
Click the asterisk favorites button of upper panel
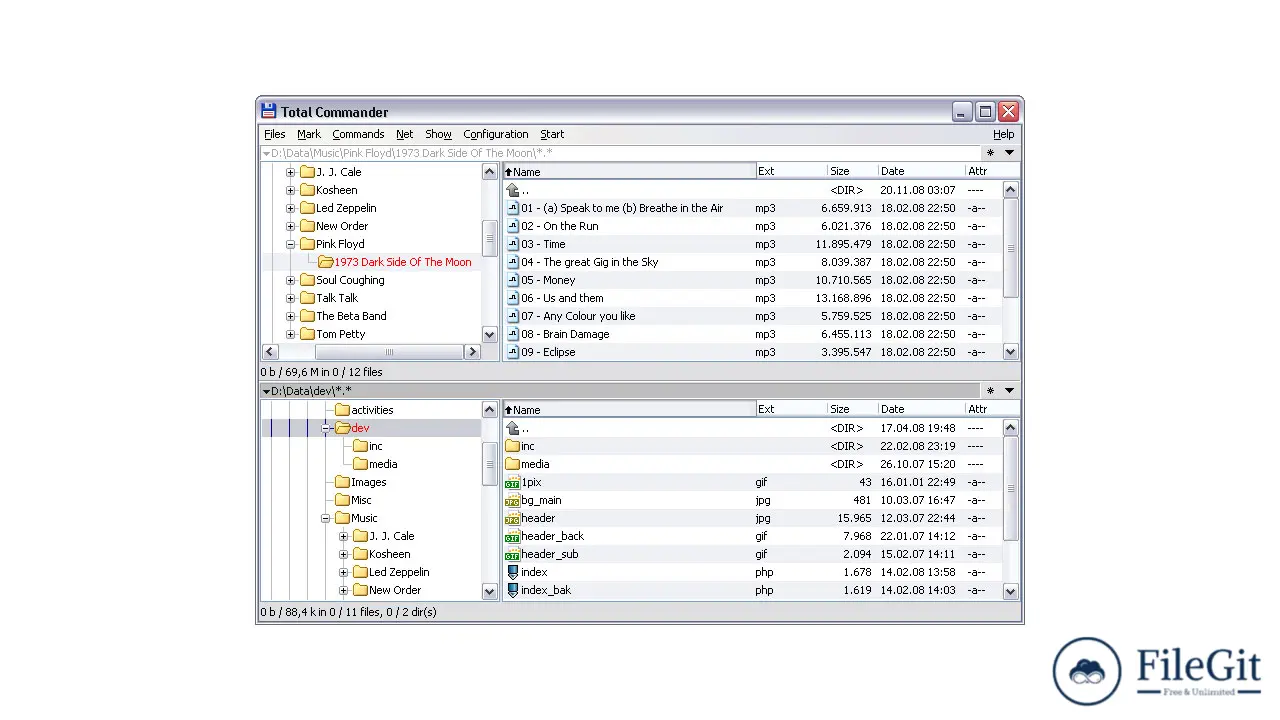(x=990, y=153)
